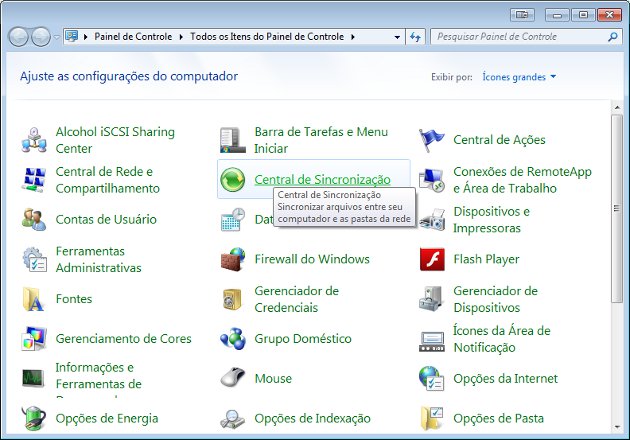
Task: Open the Firewall do Windows link
Action: (312, 259)
